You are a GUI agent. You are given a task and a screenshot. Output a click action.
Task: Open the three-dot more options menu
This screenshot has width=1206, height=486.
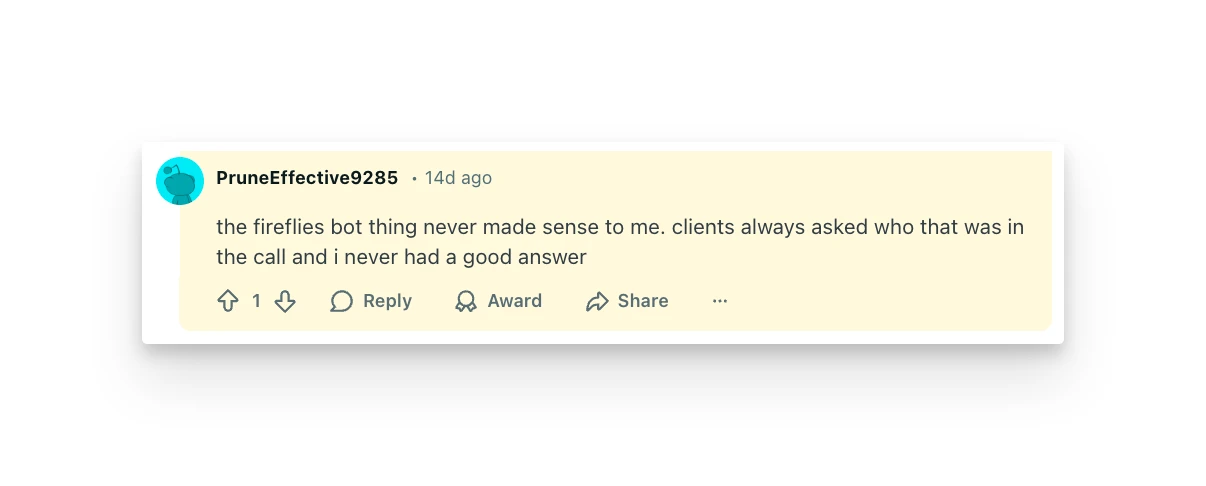(x=720, y=301)
